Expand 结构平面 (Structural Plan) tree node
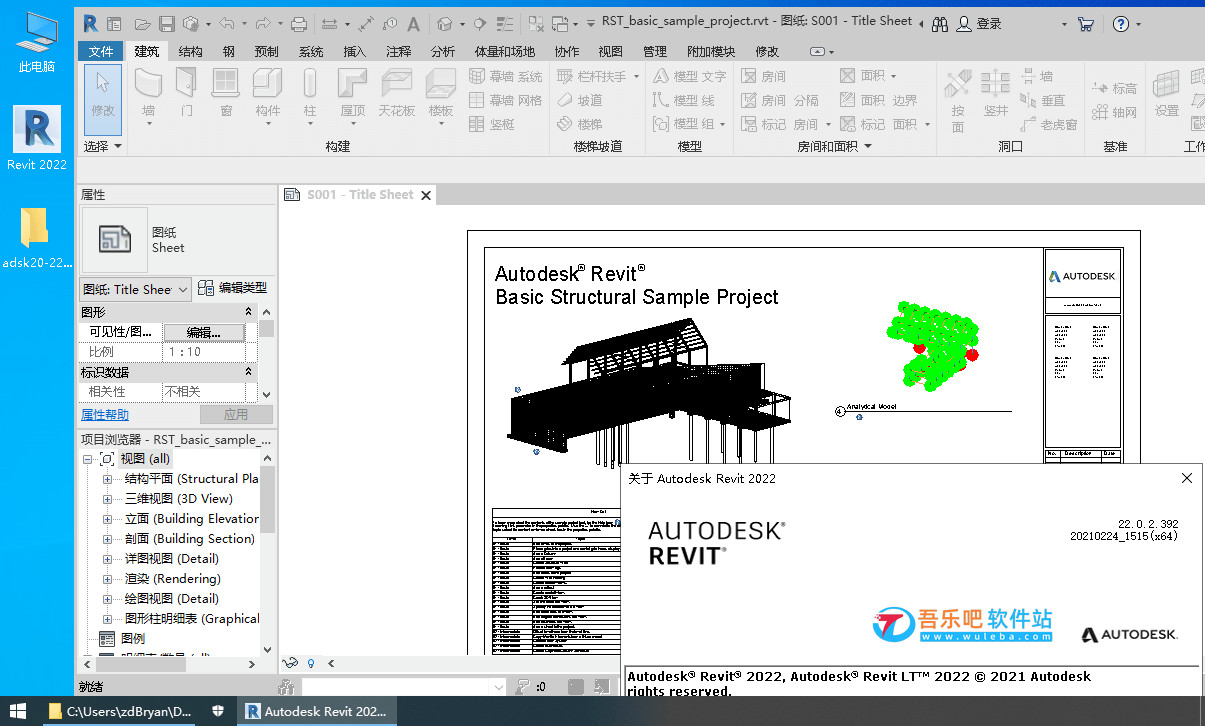Screen dimensions: 1205x726 pos(108,479)
